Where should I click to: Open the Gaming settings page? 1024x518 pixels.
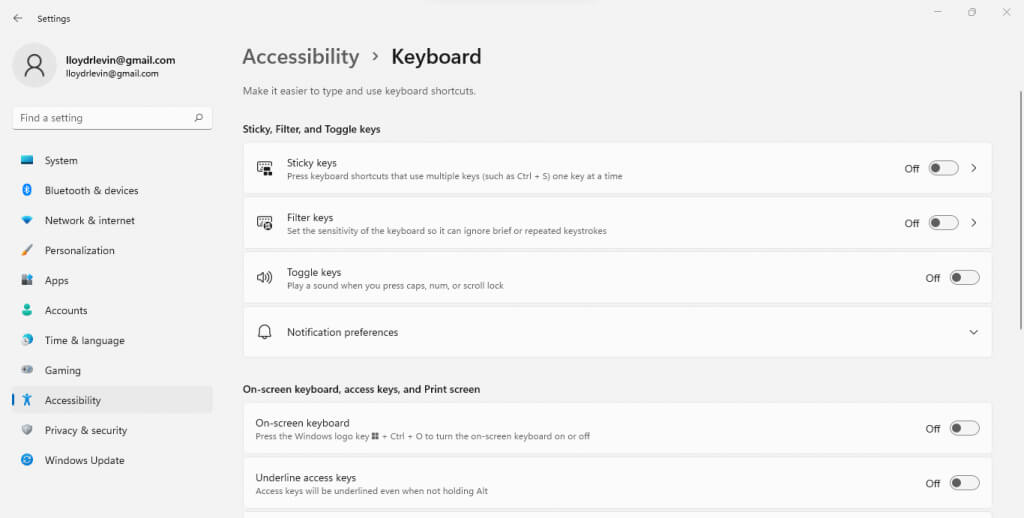[x=62, y=370]
